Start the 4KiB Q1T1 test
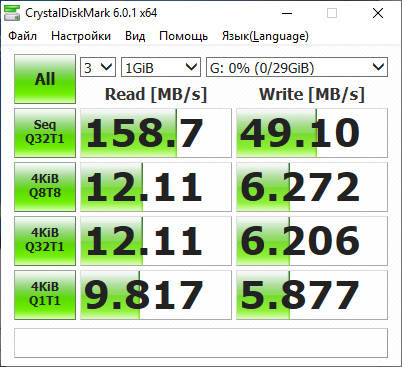This screenshot has width=402, height=367. click(45, 295)
